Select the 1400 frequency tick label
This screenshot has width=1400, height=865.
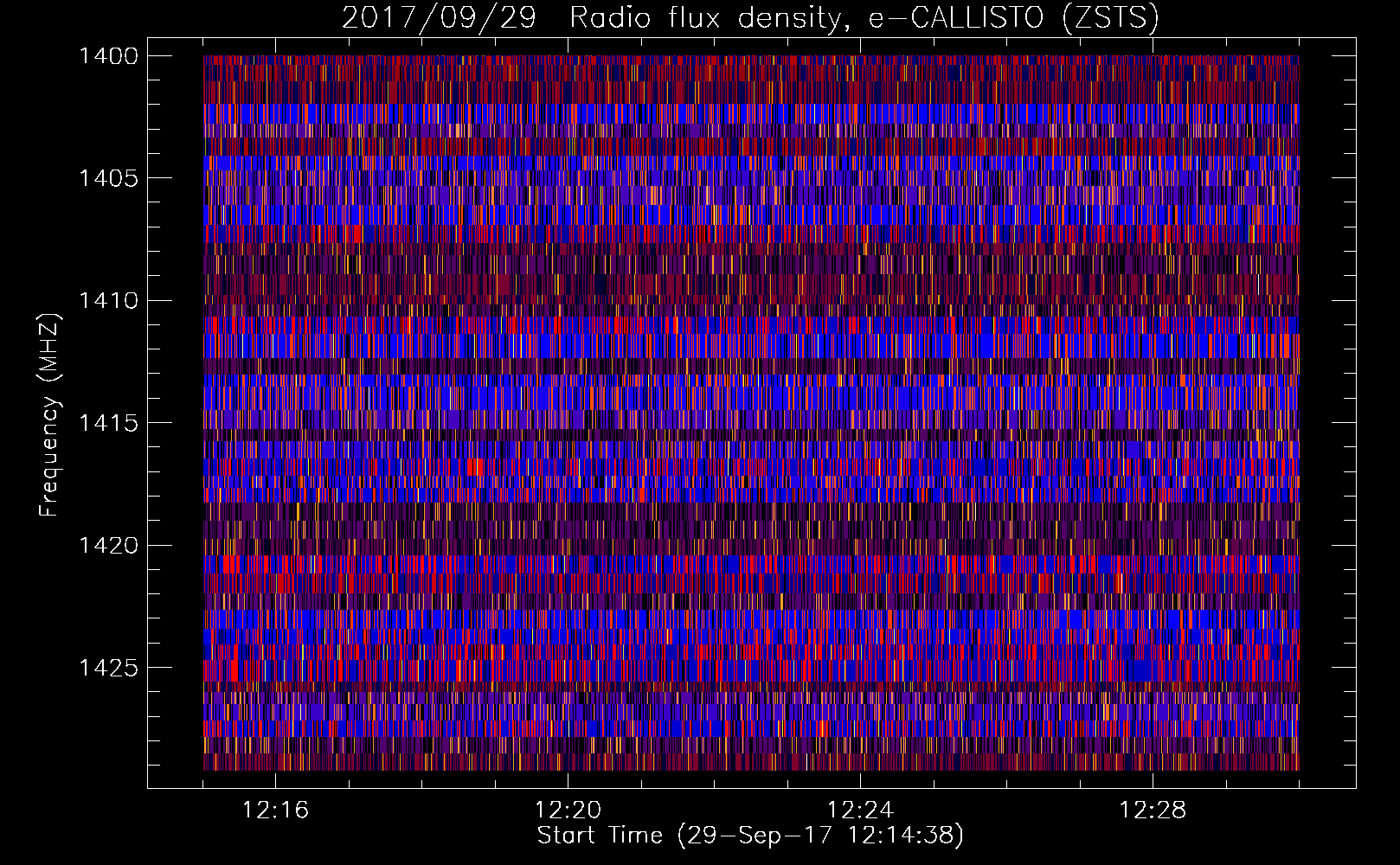click(x=108, y=56)
